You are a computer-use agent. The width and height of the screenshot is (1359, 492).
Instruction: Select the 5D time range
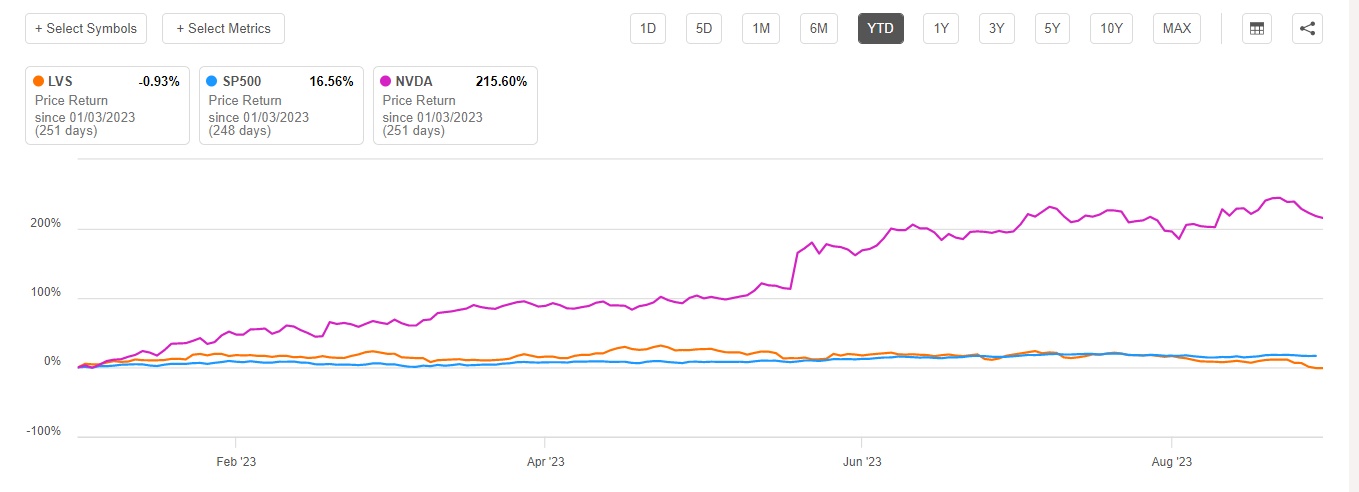pyautogui.click(x=704, y=28)
